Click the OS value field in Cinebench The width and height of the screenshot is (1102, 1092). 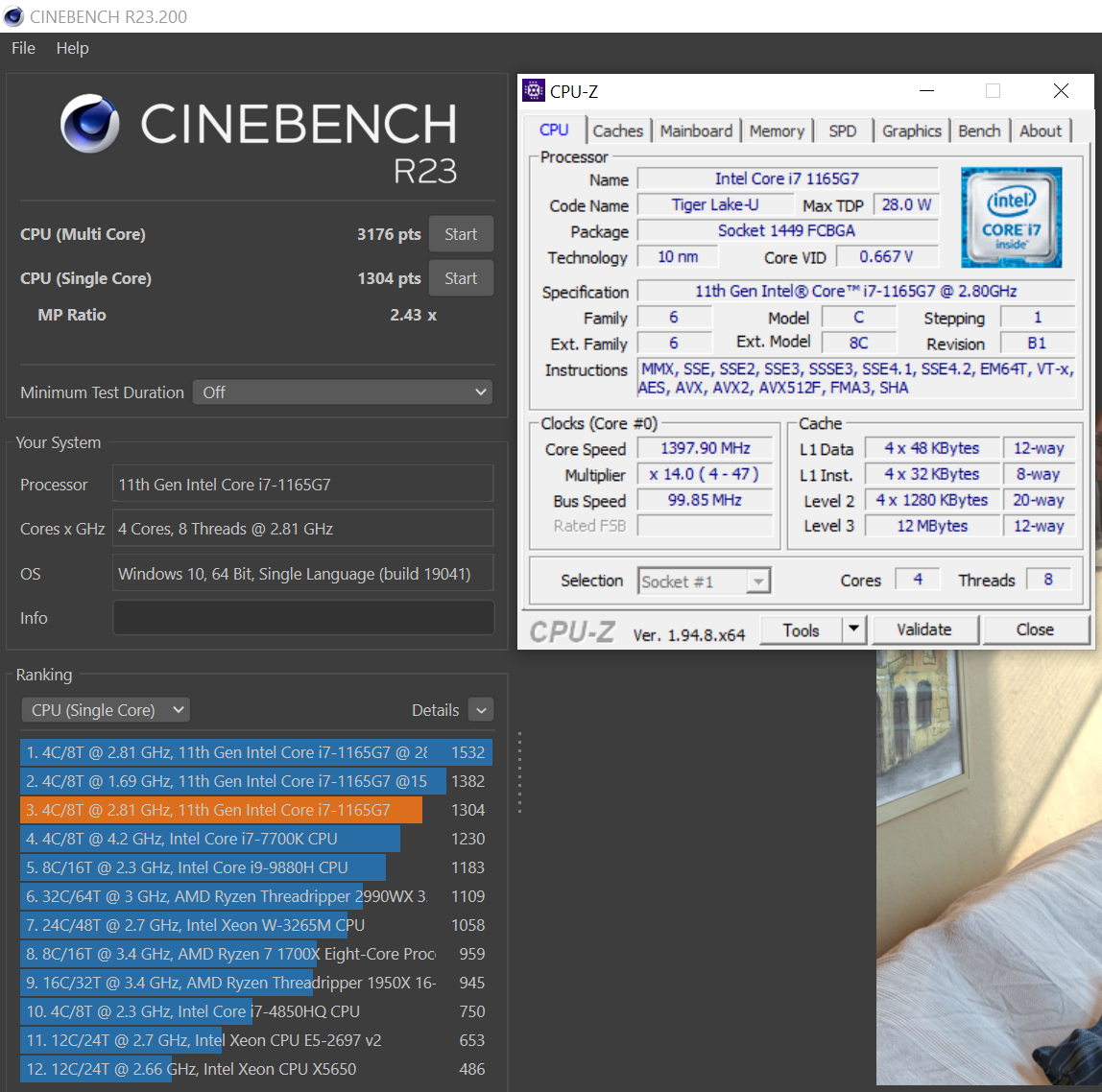(x=303, y=574)
